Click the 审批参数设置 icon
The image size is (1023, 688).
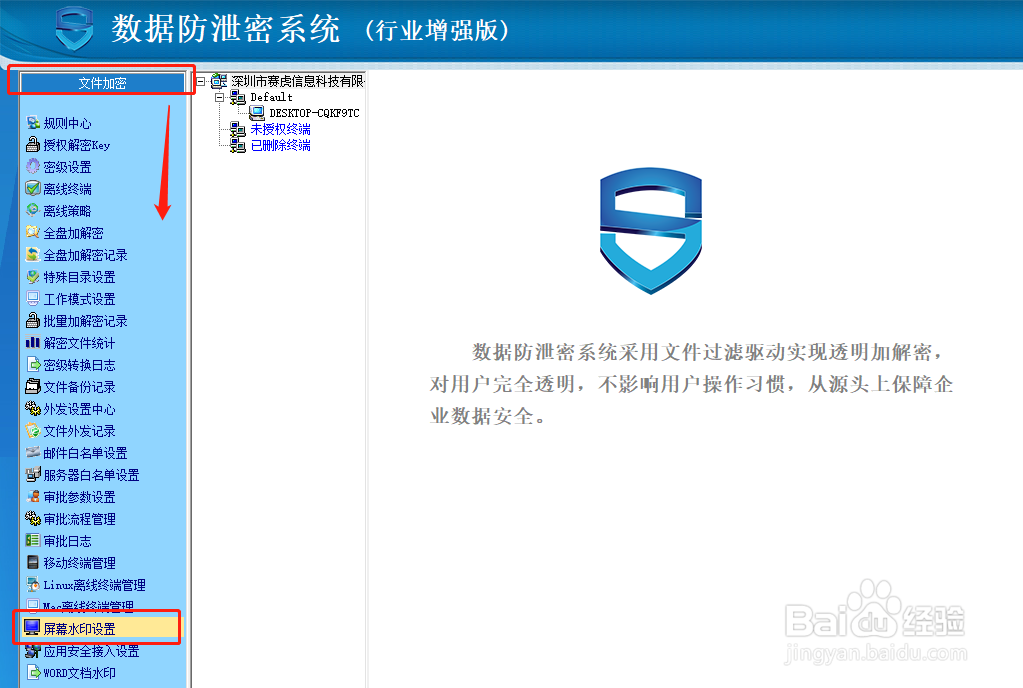click(33, 497)
